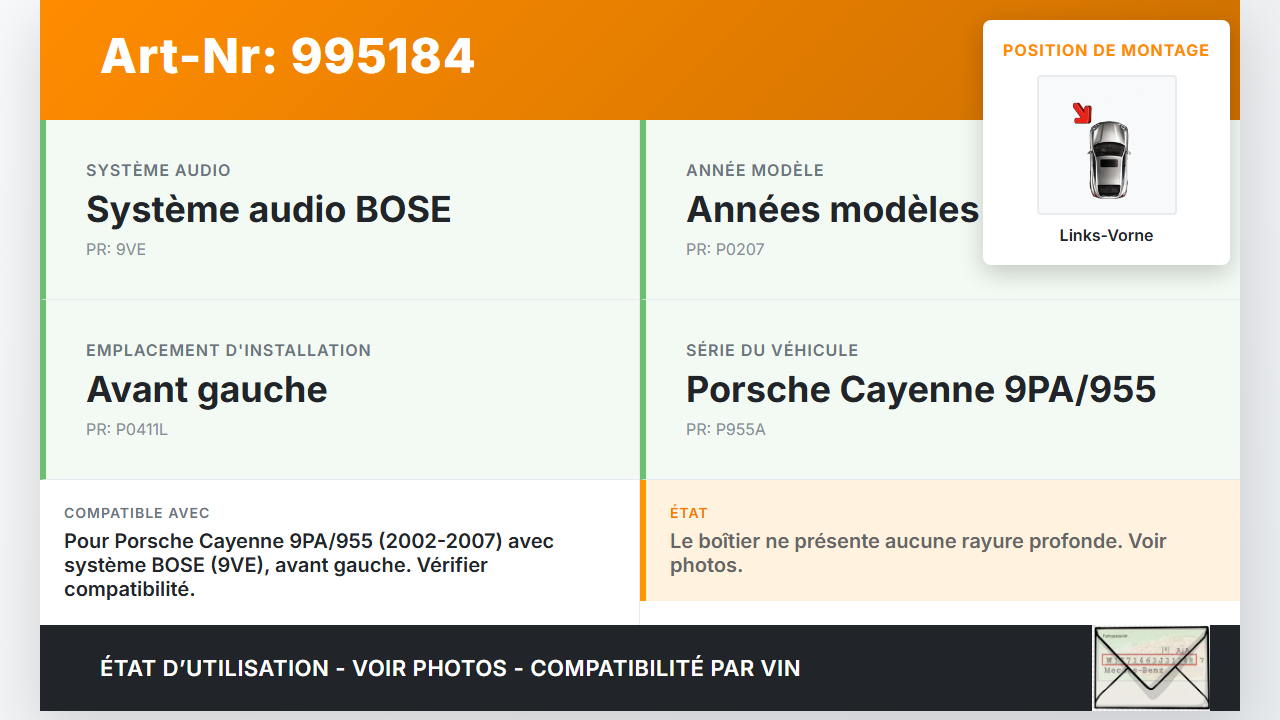Select the Système audio BOSE value
Viewport: 1280px width, 720px height.
point(268,210)
